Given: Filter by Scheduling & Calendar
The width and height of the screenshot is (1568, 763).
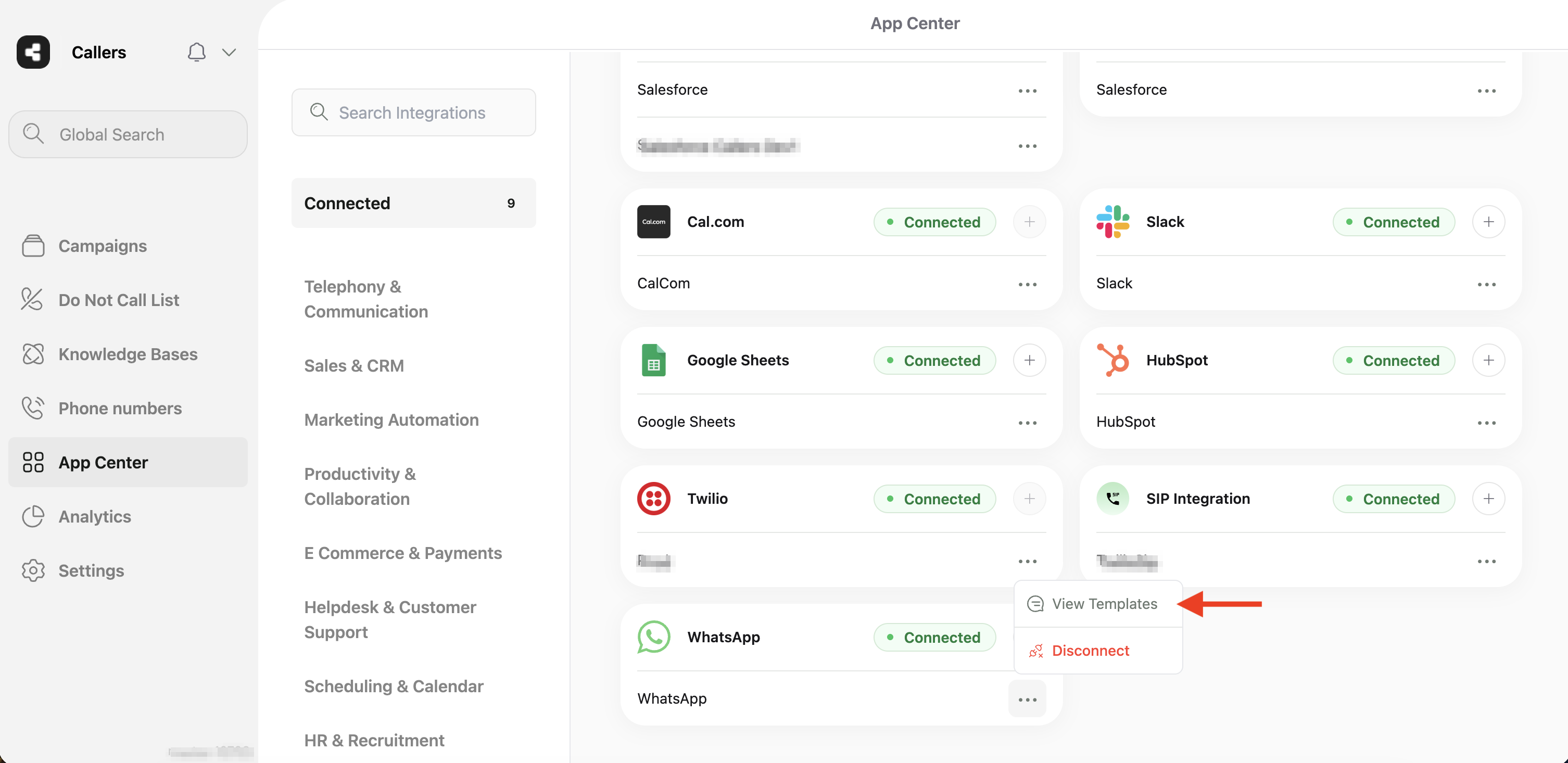Looking at the screenshot, I should tap(394, 686).
